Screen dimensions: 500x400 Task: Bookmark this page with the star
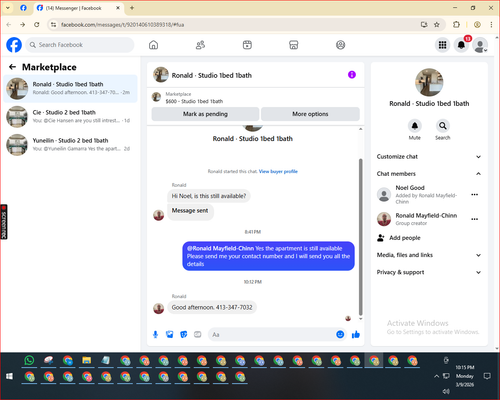(437, 25)
